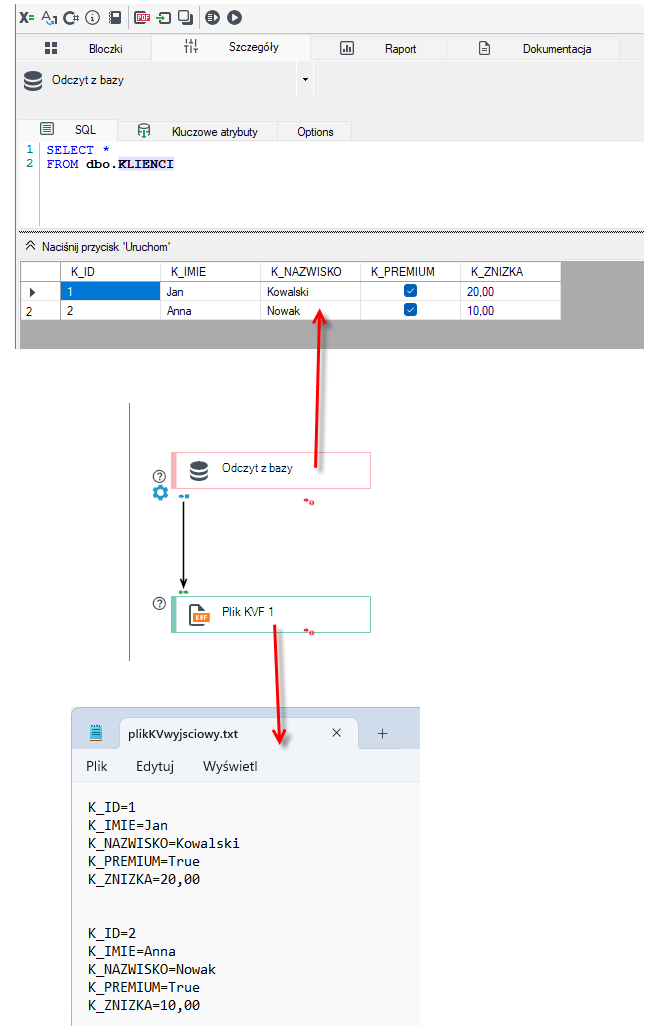This screenshot has height=1026, width=657.
Task: Open the Wyświetl menu in Notepad
Action: [x=230, y=766]
